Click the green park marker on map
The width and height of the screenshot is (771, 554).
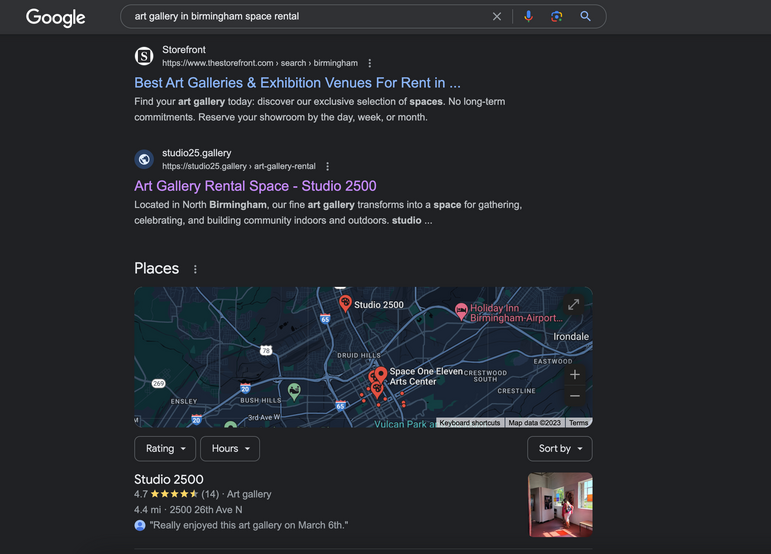click(x=294, y=392)
